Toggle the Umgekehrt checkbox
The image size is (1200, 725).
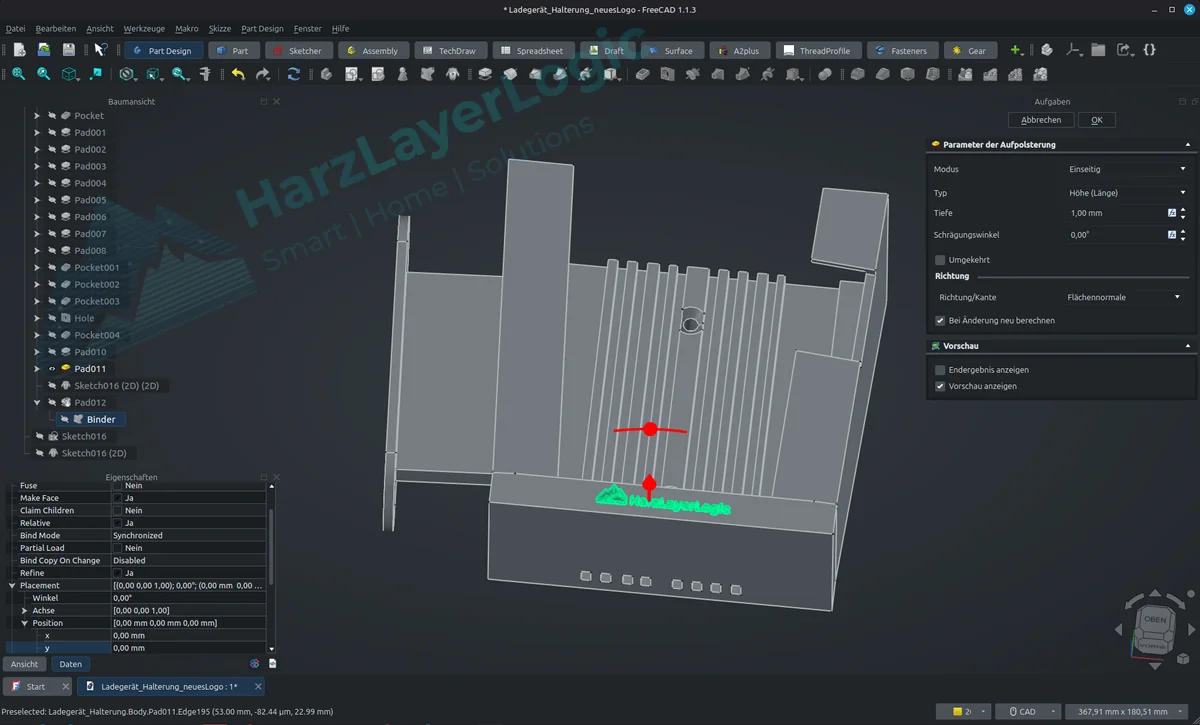tap(940, 260)
